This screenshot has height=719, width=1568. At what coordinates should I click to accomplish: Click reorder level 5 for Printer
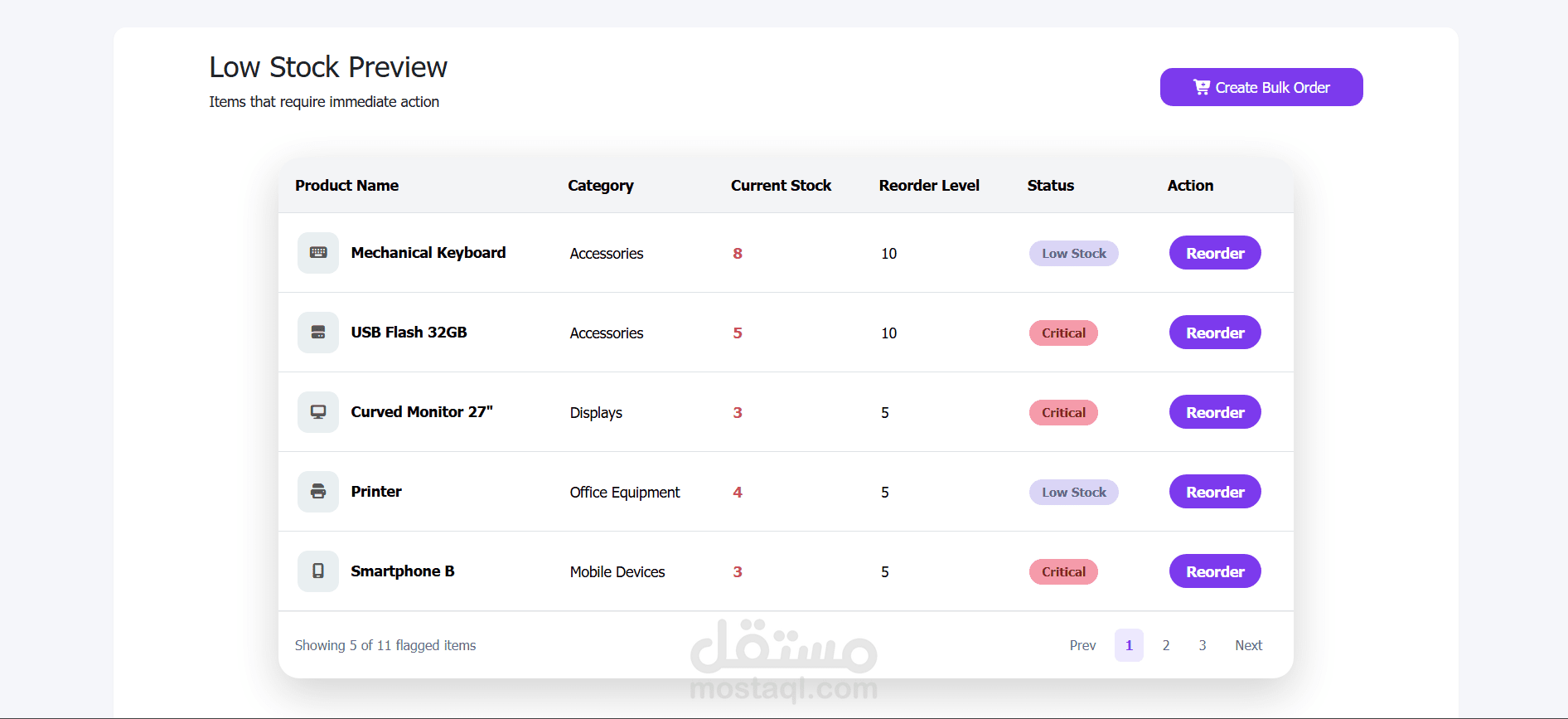coord(885,493)
